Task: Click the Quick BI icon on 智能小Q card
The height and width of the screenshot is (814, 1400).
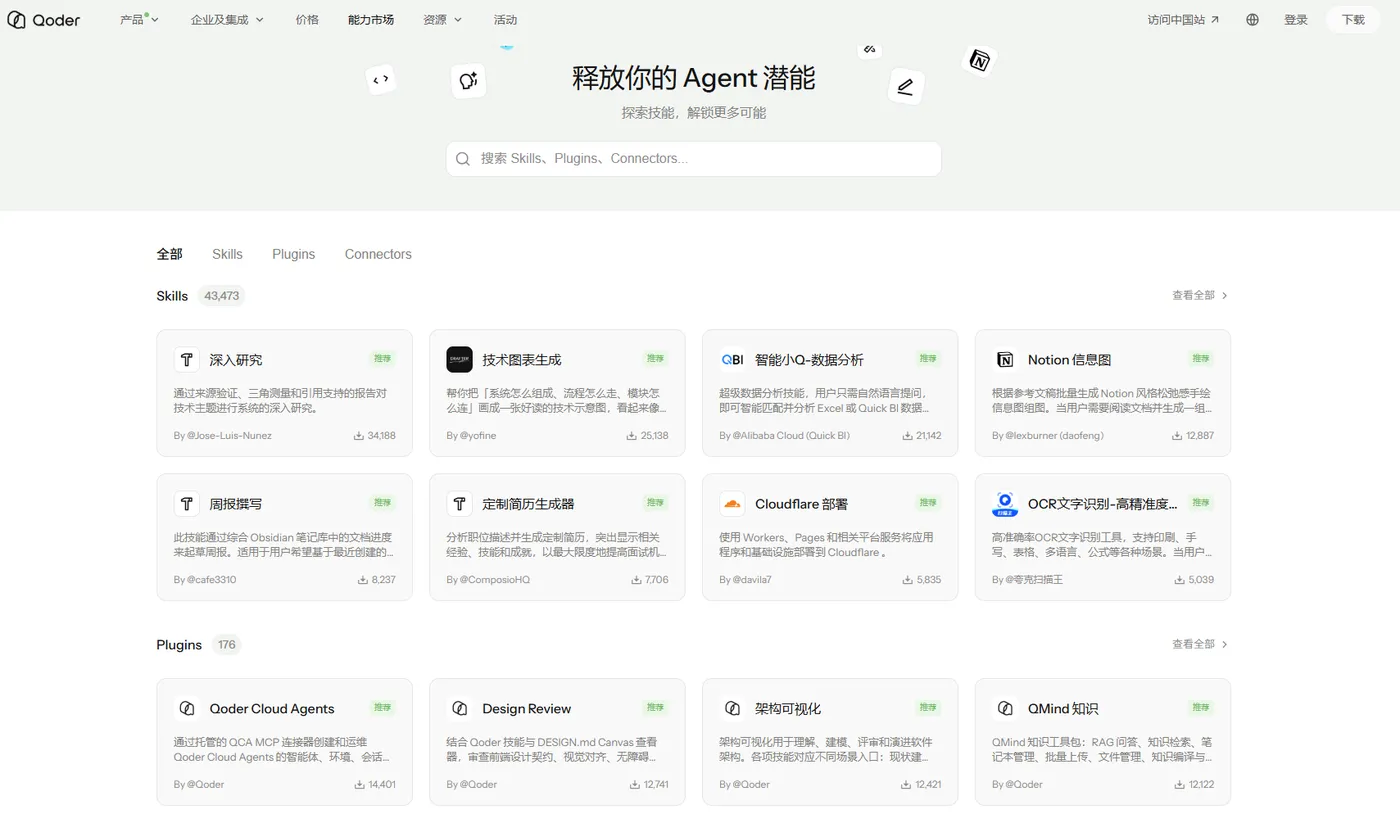Action: (732, 360)
